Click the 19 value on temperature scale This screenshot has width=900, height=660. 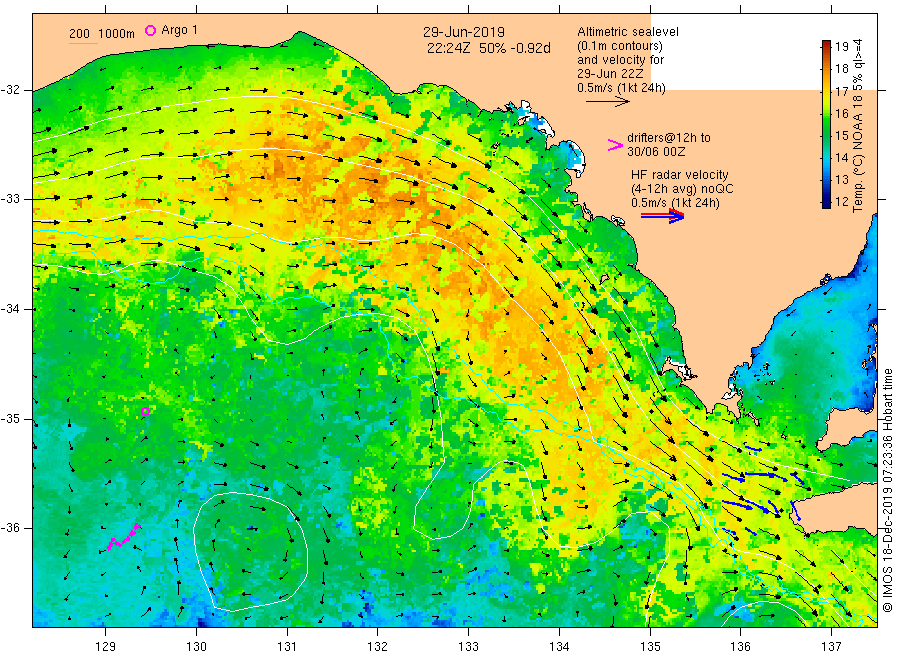(841, 46)
